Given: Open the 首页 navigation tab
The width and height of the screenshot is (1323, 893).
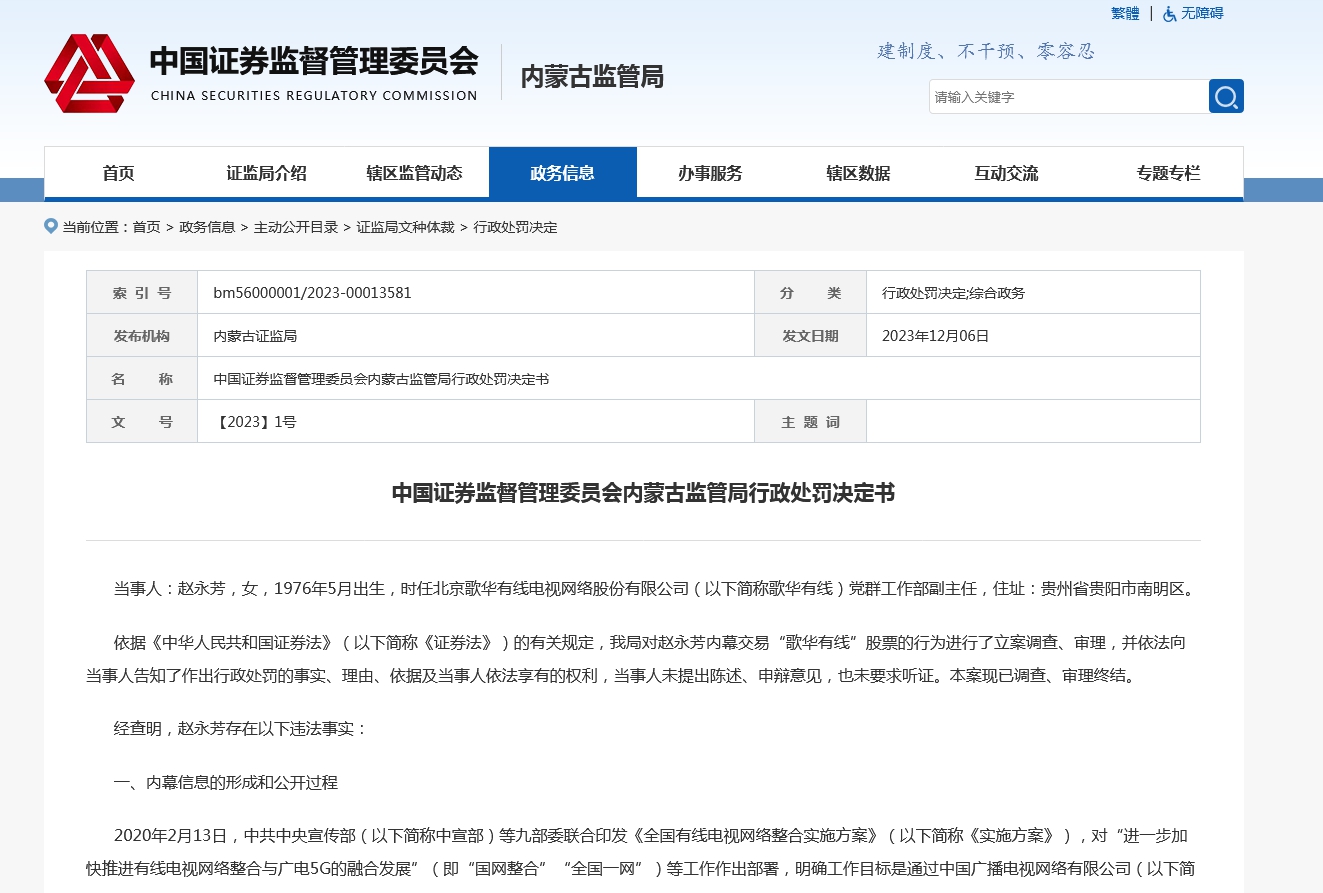Looking at the screenshot, I should [x=118, y=173].
